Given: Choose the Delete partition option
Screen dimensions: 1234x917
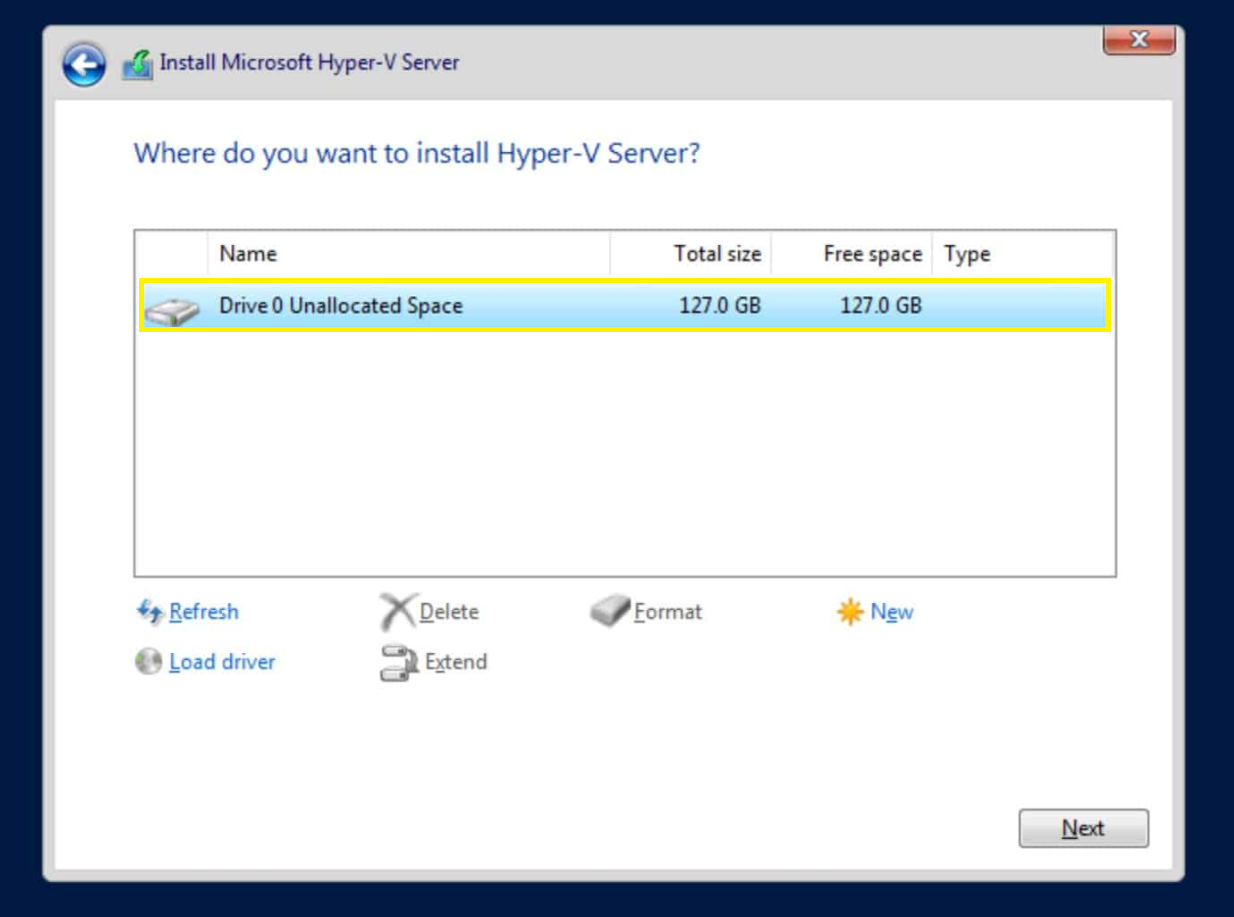Looking at the screenshot, I should [449, 611].
